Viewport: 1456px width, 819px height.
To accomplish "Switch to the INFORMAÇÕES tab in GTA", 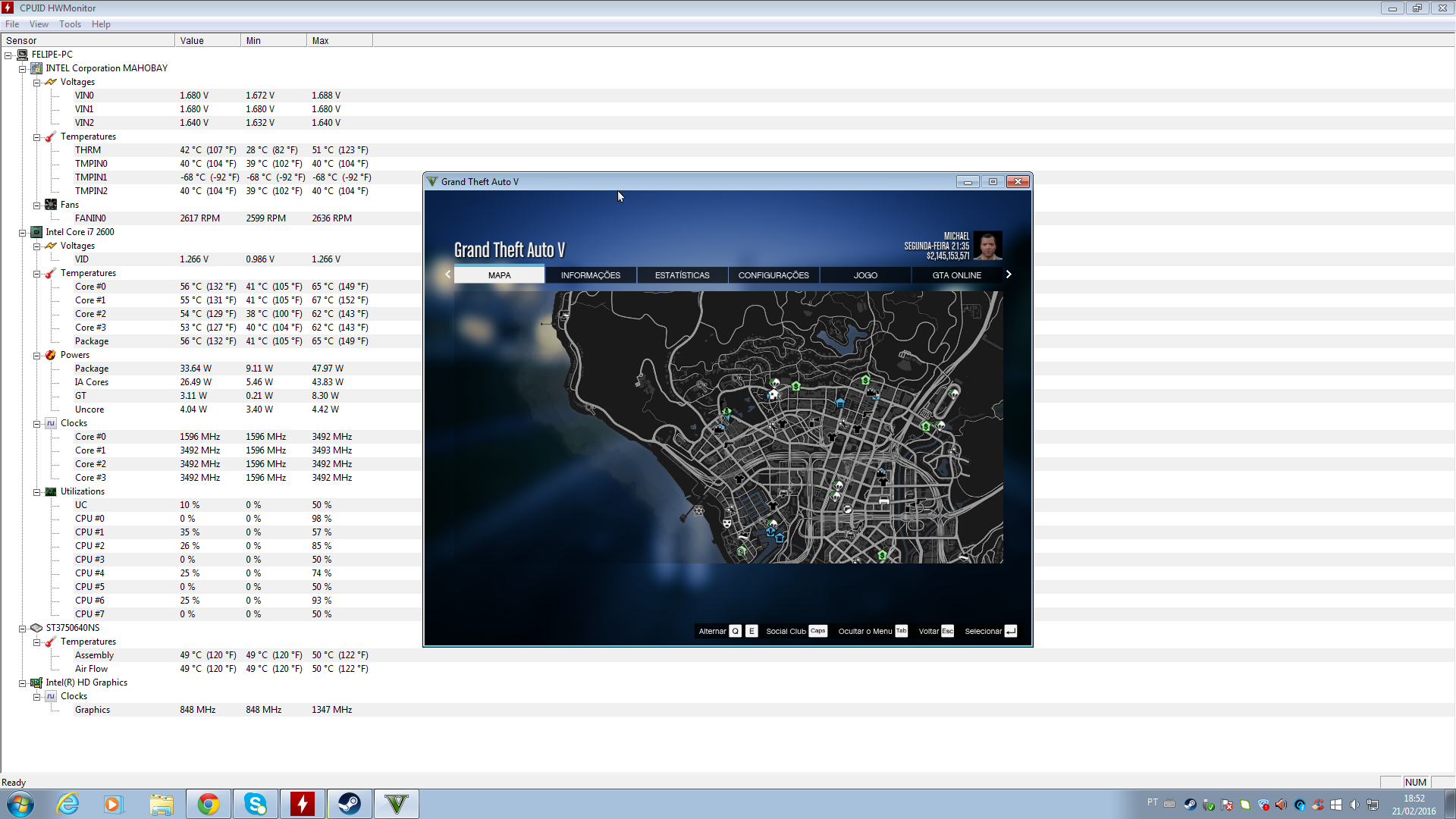I will (591, 275).
